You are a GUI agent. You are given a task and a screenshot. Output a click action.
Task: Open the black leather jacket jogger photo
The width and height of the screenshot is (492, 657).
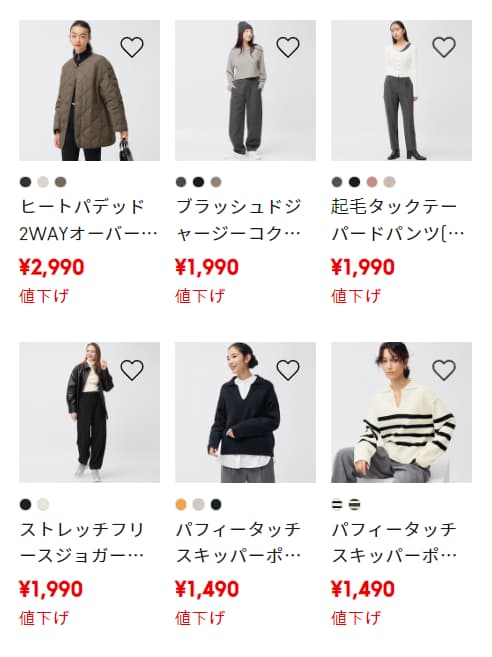coord(89,412)
